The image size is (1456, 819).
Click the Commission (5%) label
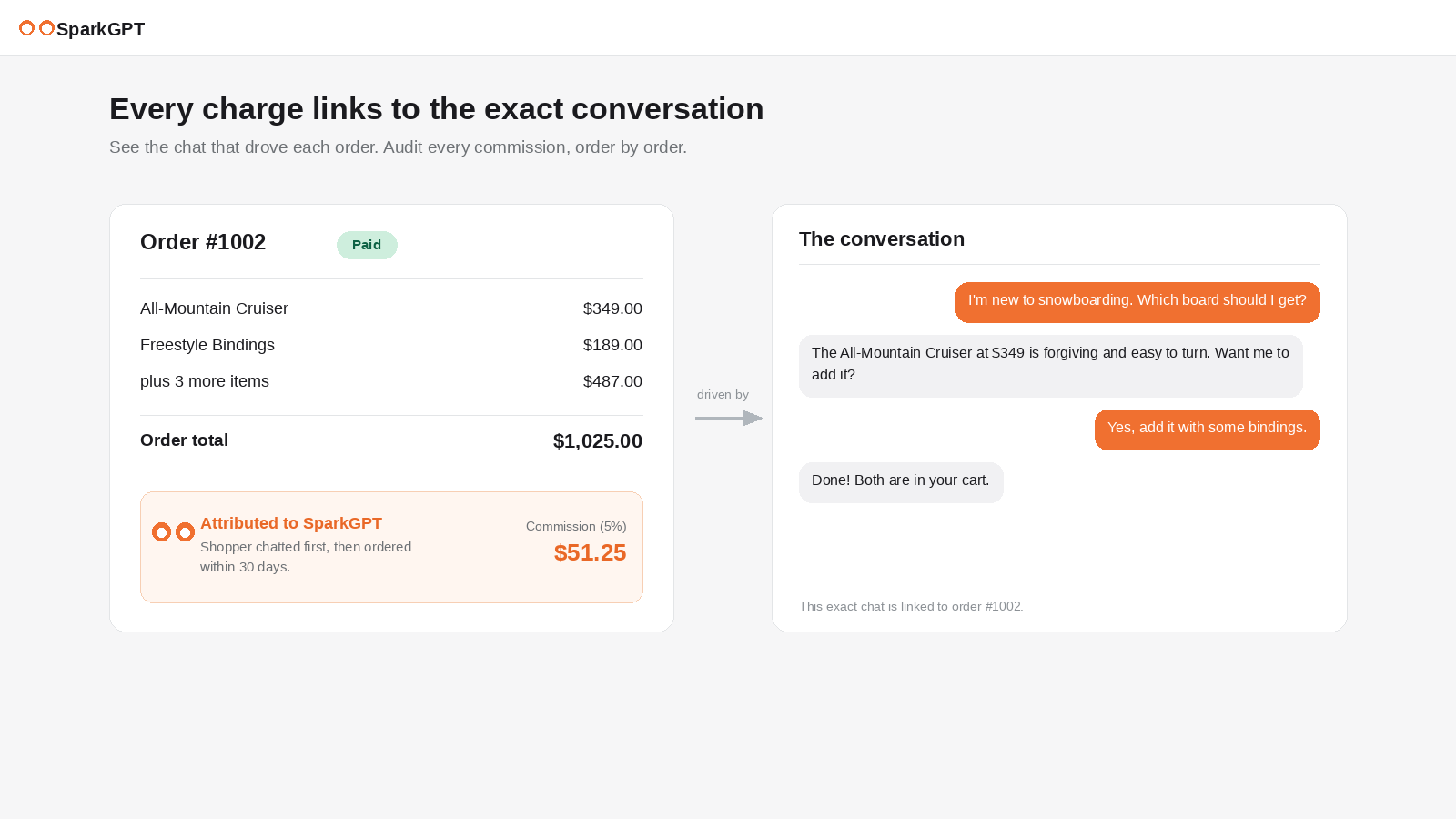[576, 526]
